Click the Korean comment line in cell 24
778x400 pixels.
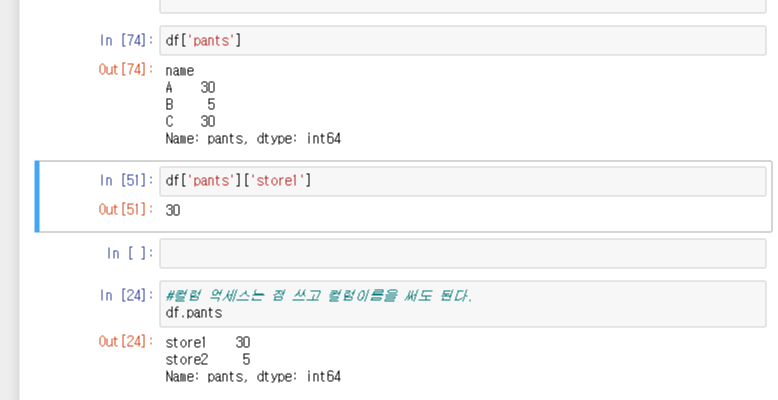[319, 296]
